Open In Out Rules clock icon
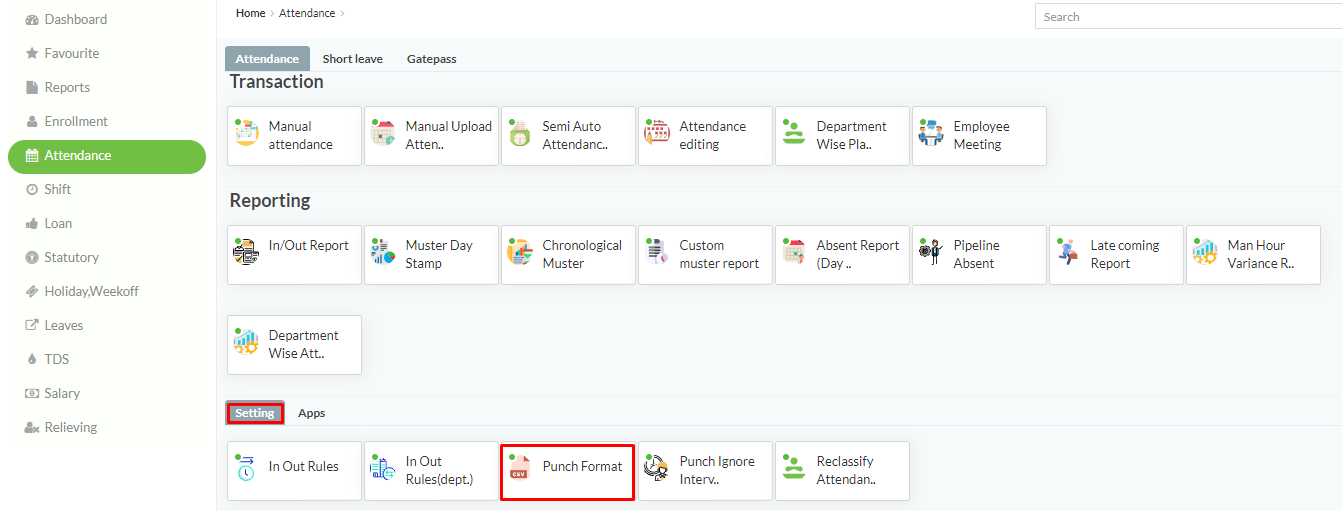1342x511 pixels. (246, 468)
